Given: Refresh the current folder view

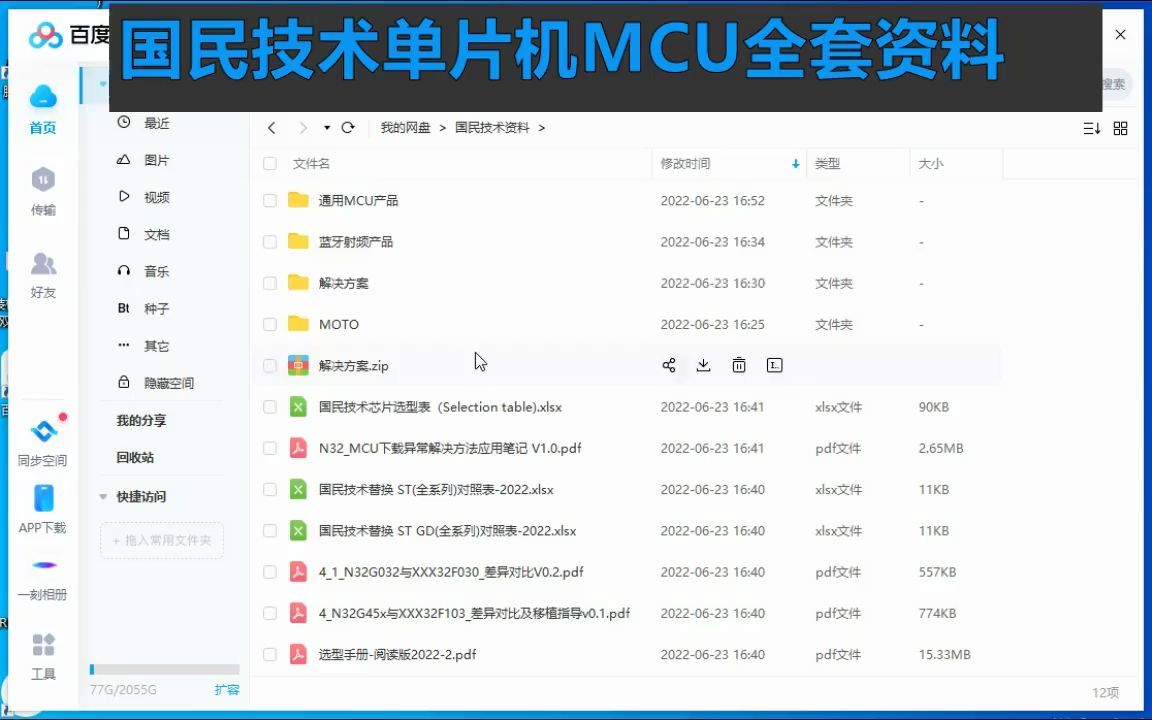Looking at the screenshot, I should [x=348, y=128].
